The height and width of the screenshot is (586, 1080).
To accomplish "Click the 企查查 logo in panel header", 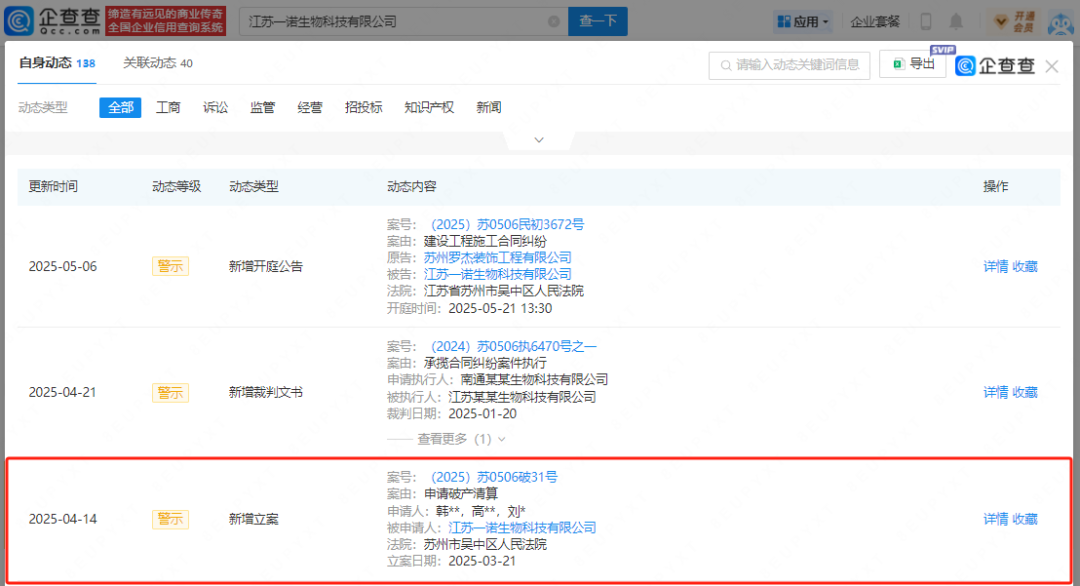I will coord(995,65).
